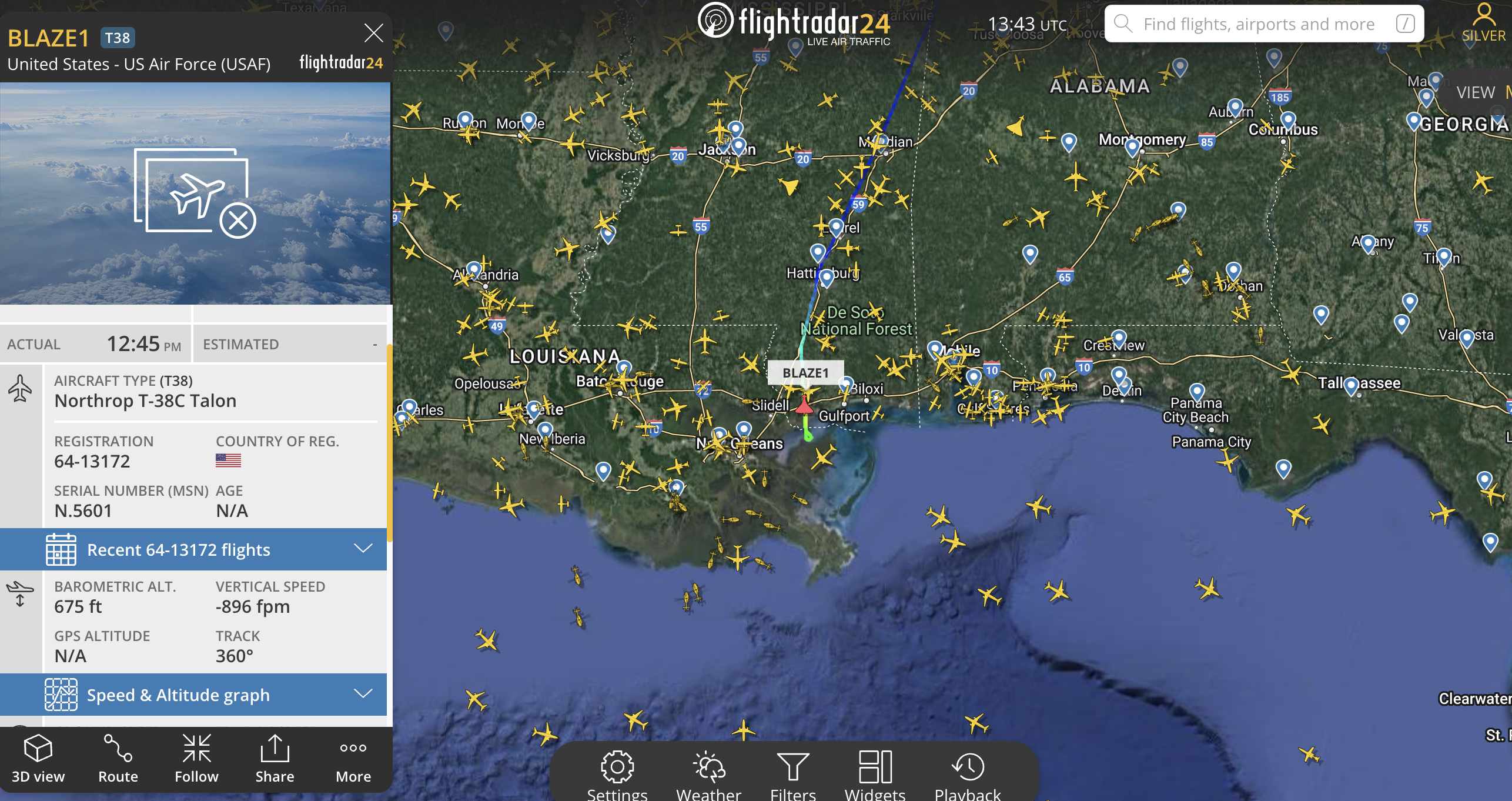Click the aircraft photo placeholder
Viewport: 1512px width, 801px height.
point(195,193)
